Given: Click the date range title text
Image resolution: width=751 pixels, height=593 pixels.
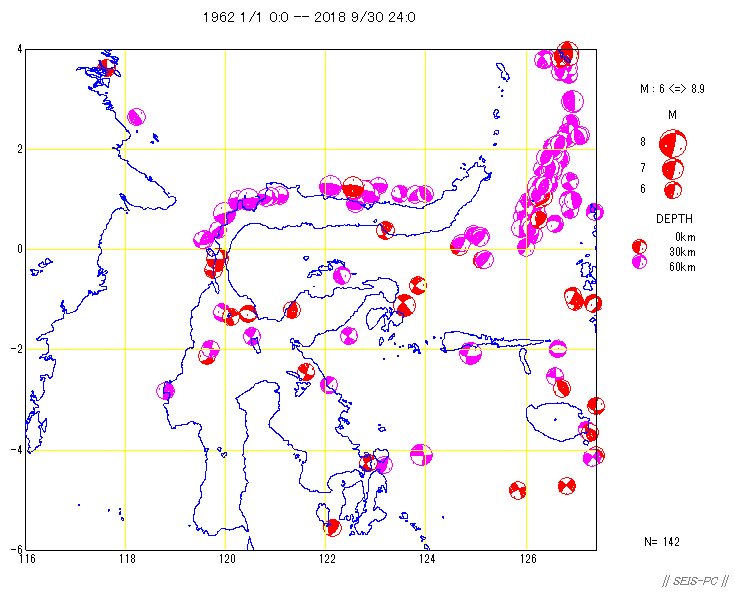Looking at the screenshot, I should 309,18.
